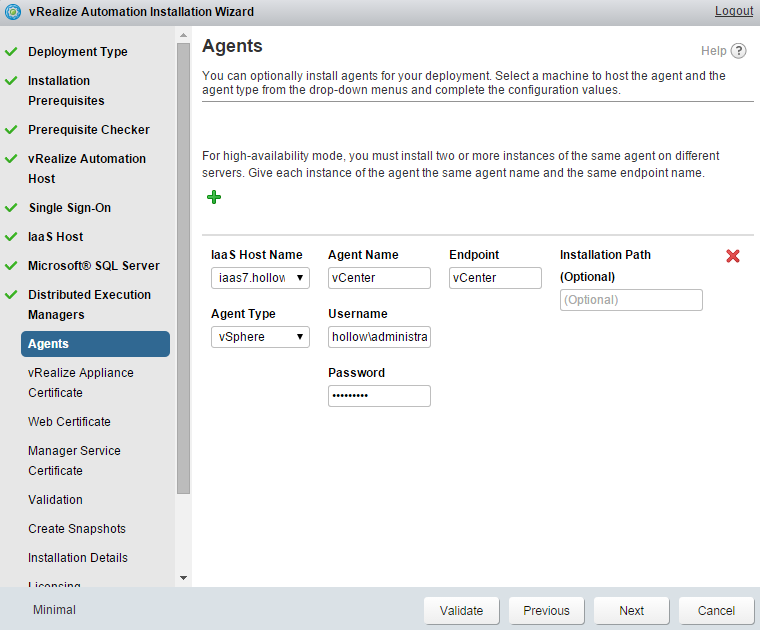The image size is (760, 630).
Task: Click the green plus add agent icon
Action: point(213,198)
